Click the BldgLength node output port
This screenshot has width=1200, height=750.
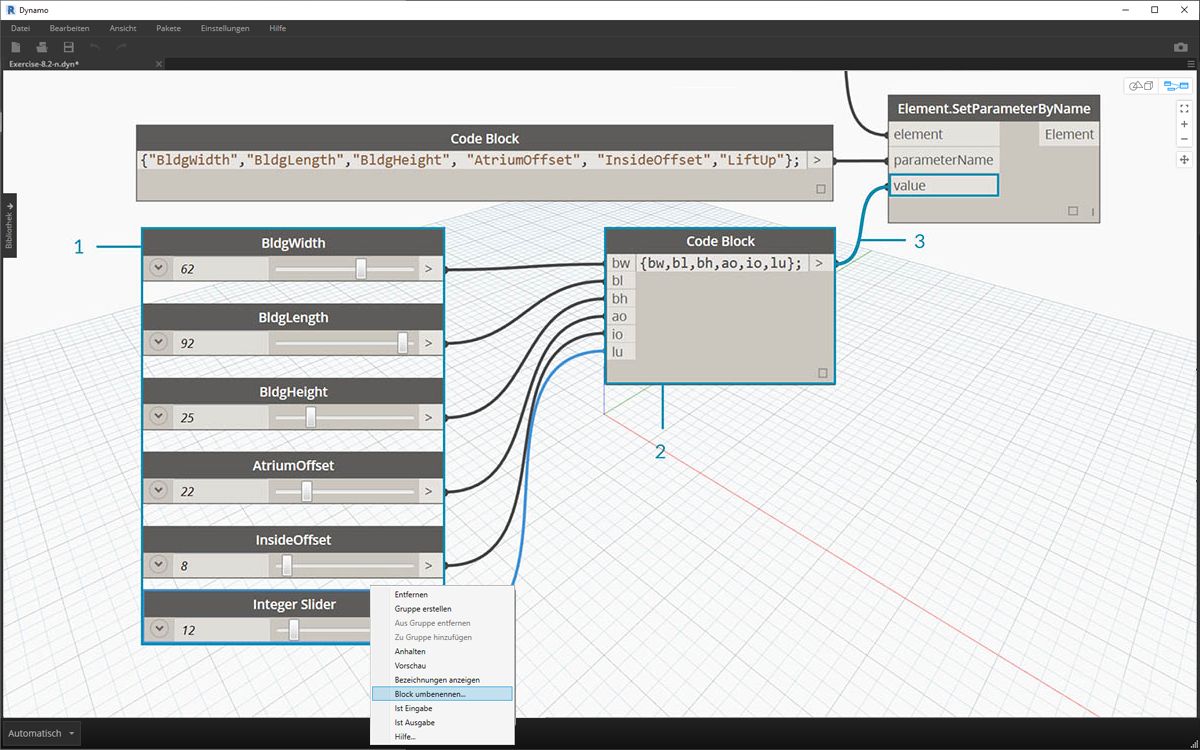(x=429, y=342)
